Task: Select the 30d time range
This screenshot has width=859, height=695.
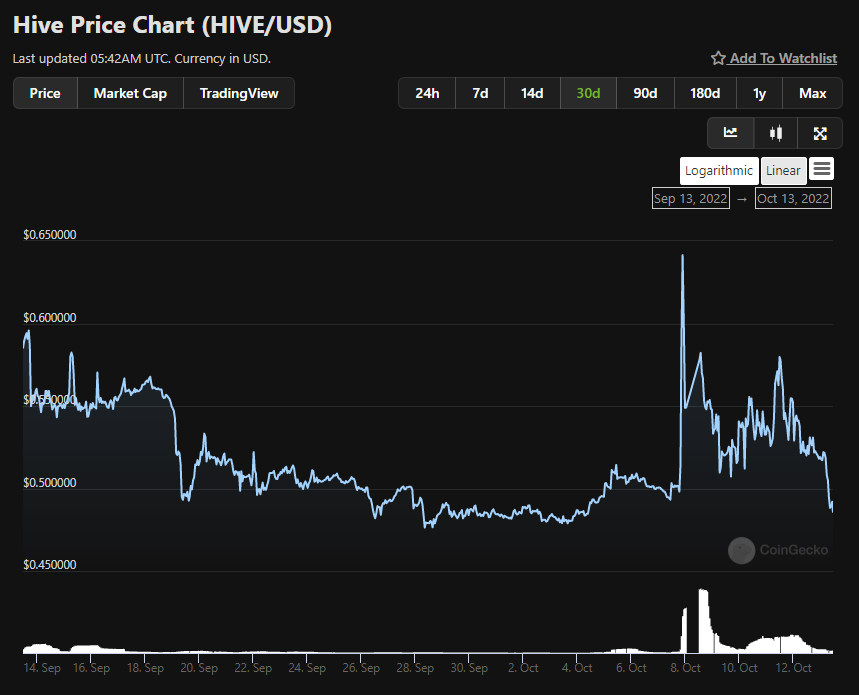Action: tap(588, 93)
